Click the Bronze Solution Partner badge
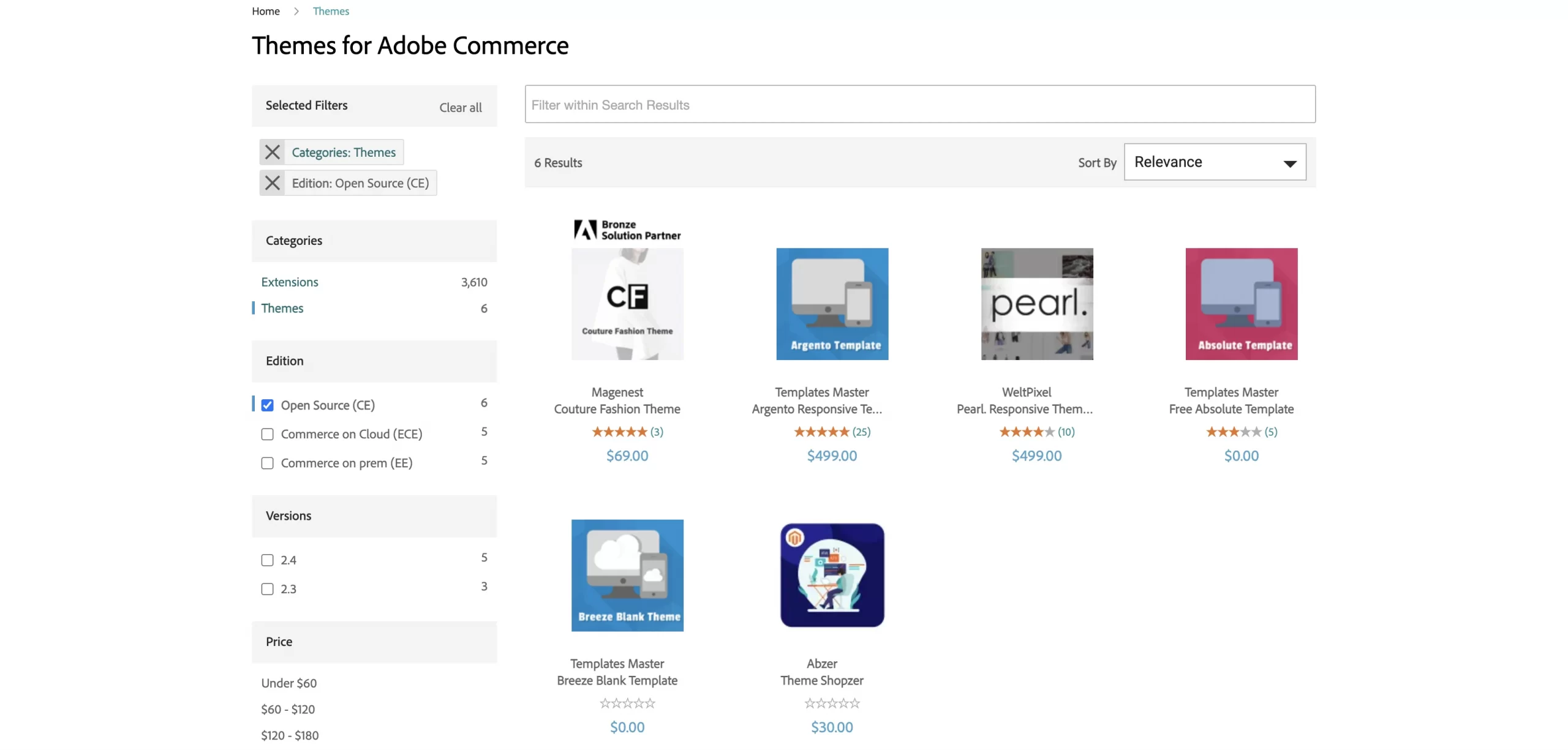This screenshot has width=1568, height=750. 627,230
